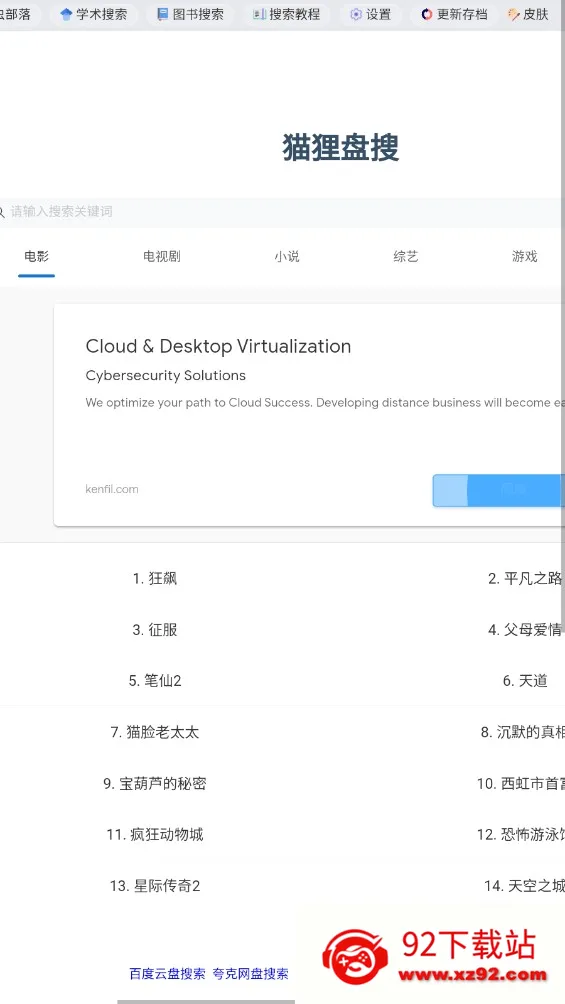Select hot item 3. 征服
This screenshot has width=565, height=1004.
click(x=155, y=630)
